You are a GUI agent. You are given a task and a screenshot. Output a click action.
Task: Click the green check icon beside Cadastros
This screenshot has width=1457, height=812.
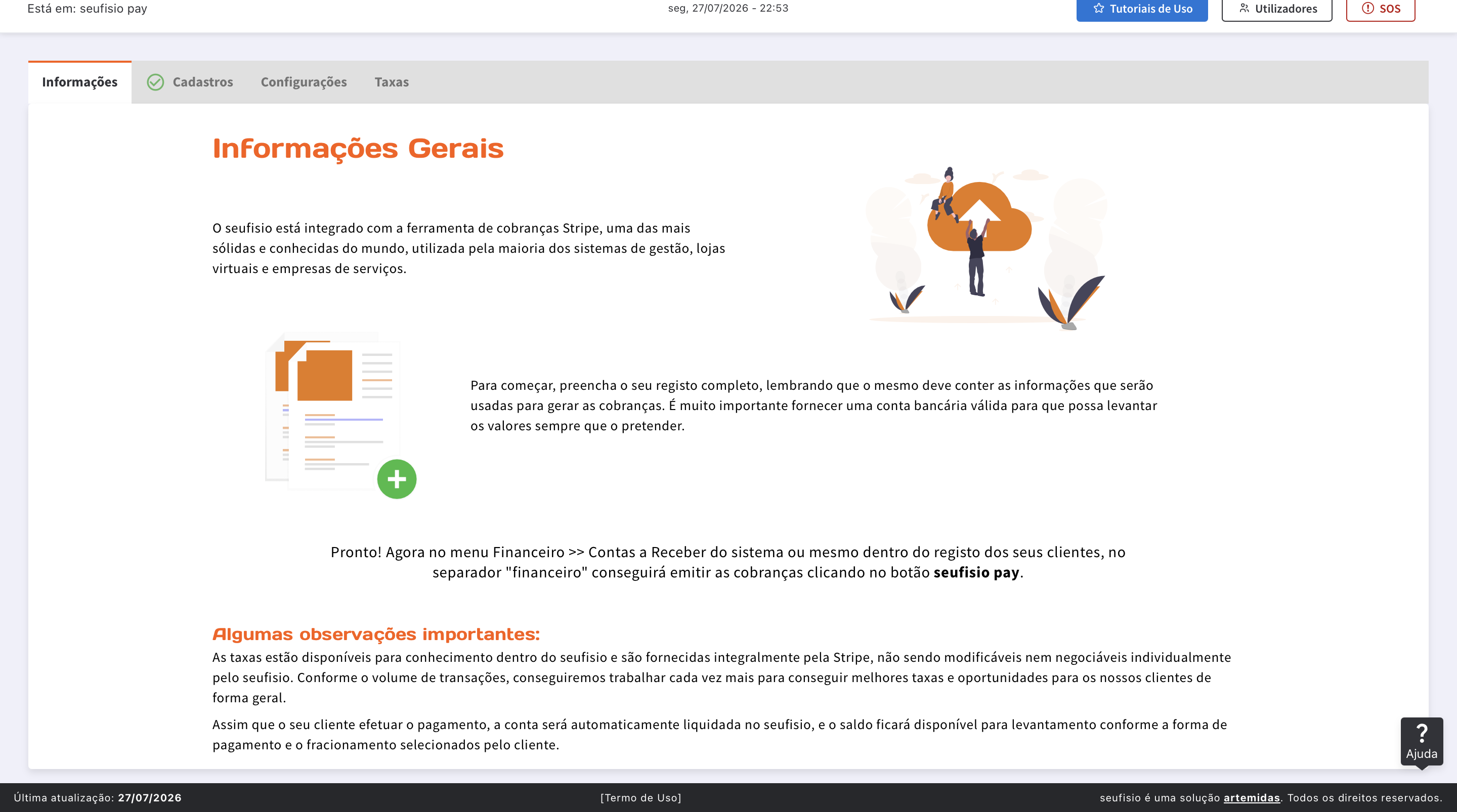[155, 82]
